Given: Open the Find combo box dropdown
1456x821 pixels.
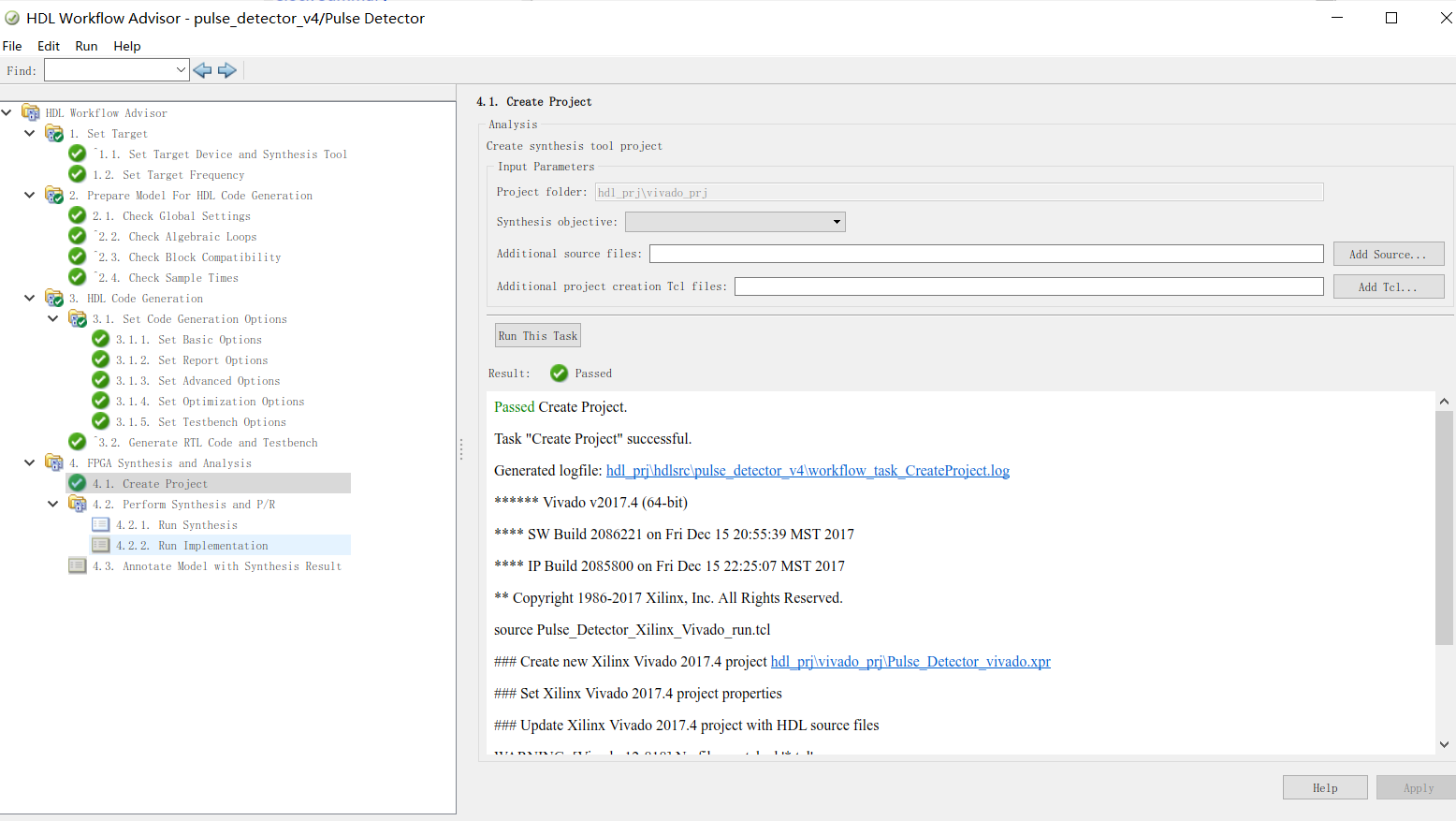Looking at the screenshot, I should coord(182,70).
